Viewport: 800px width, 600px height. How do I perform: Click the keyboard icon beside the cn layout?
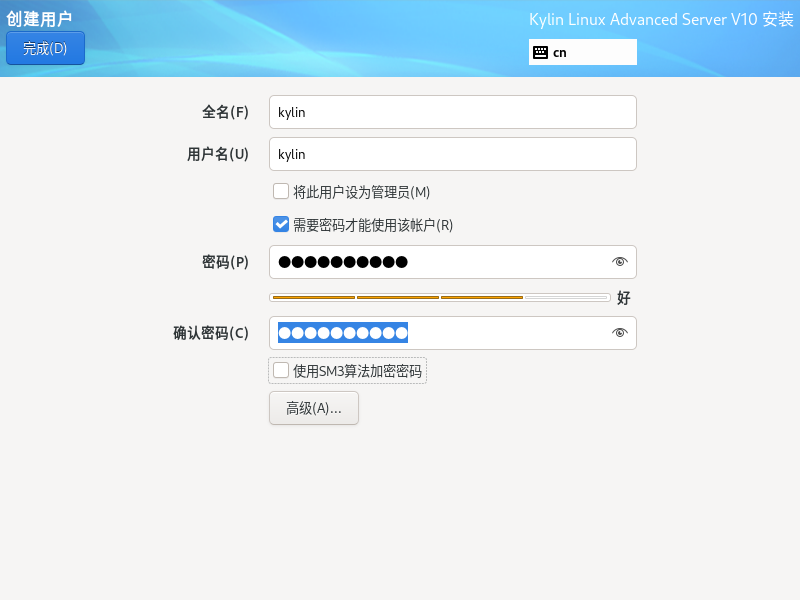tap(541, 51)
